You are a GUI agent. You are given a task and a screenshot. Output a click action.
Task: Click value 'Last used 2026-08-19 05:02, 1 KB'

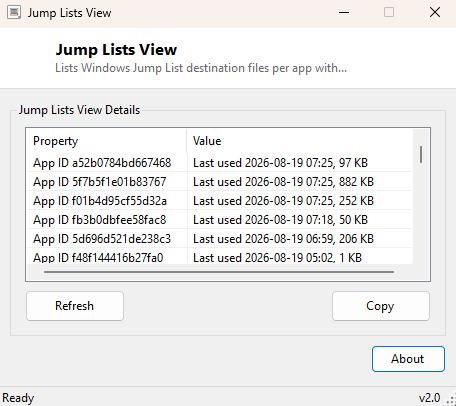[x=277, y=257]
